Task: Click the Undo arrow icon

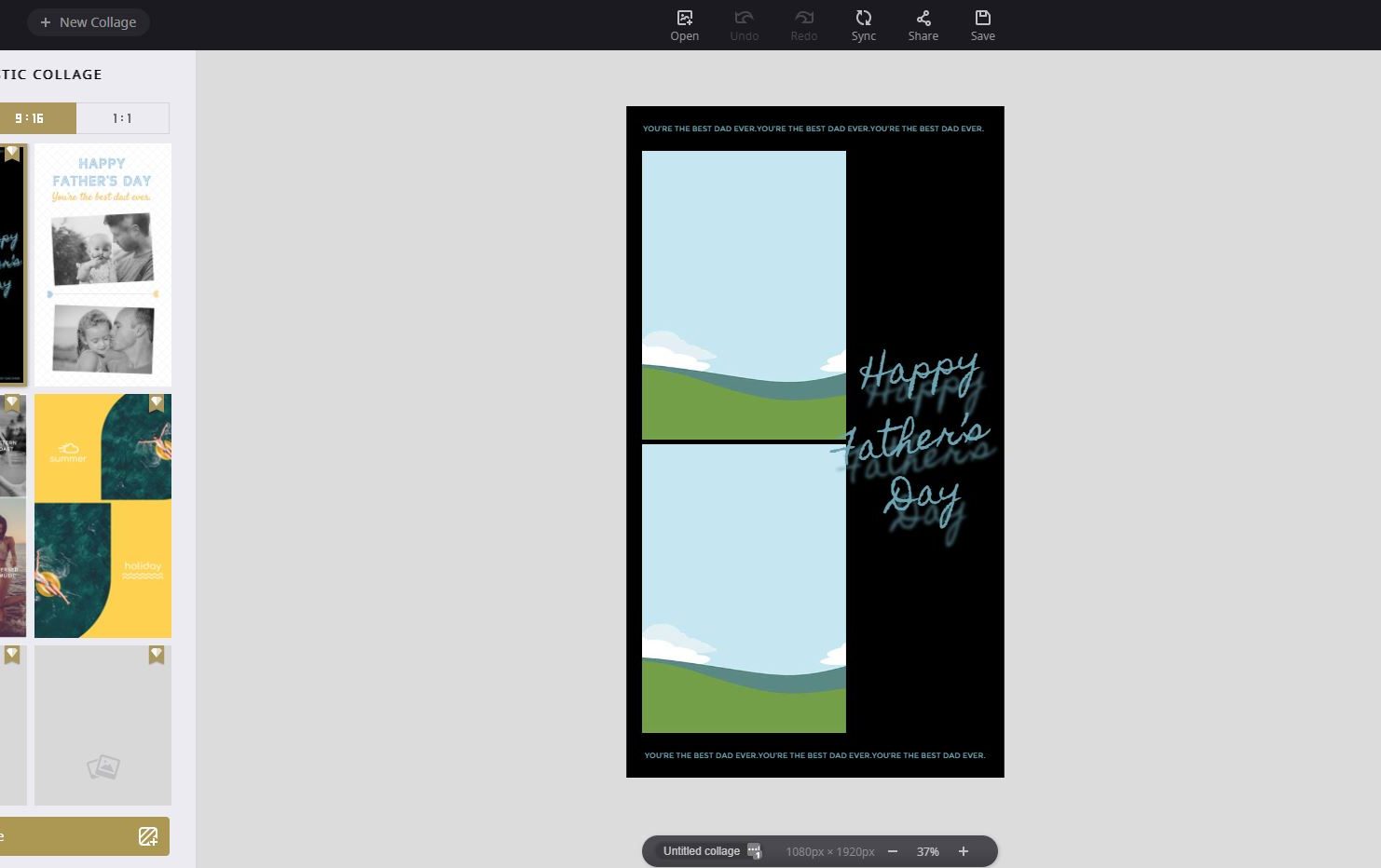Action: click(744, 19)
